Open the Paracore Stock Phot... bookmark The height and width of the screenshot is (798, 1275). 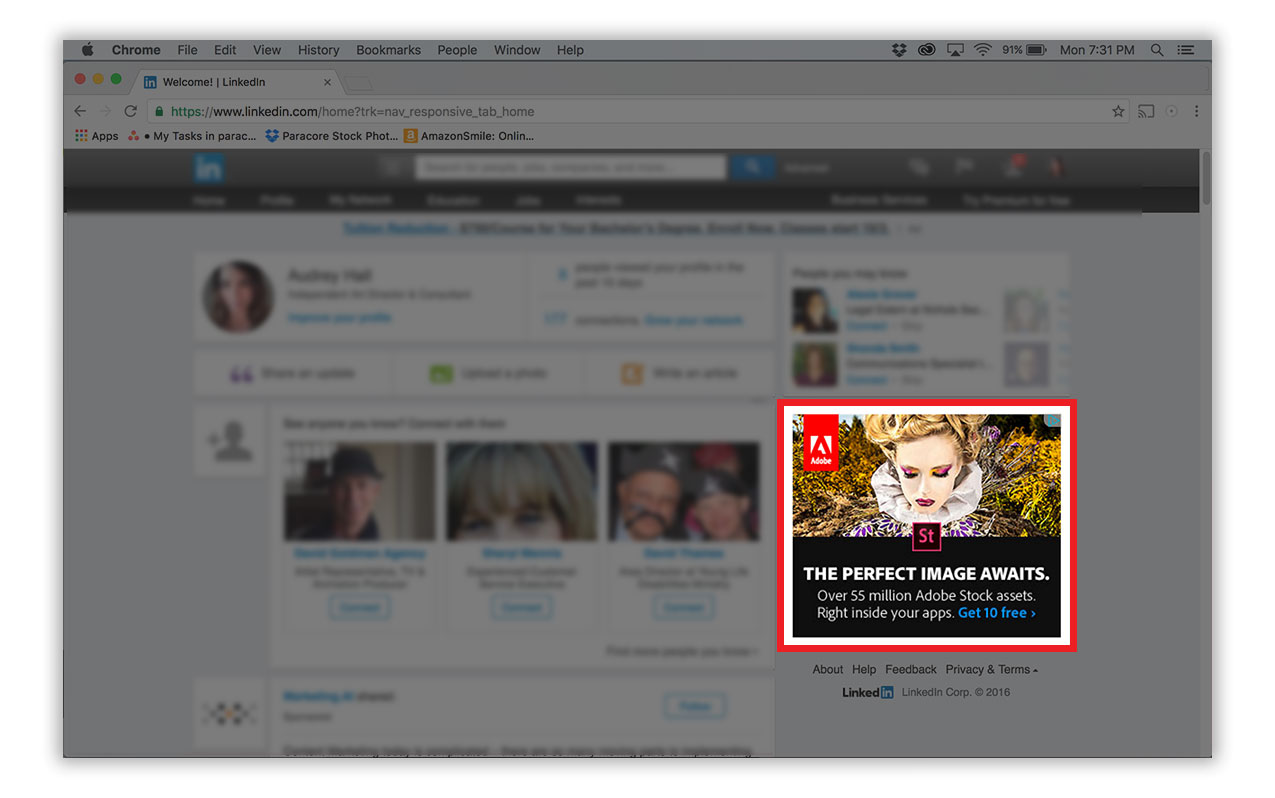[331, 136]
